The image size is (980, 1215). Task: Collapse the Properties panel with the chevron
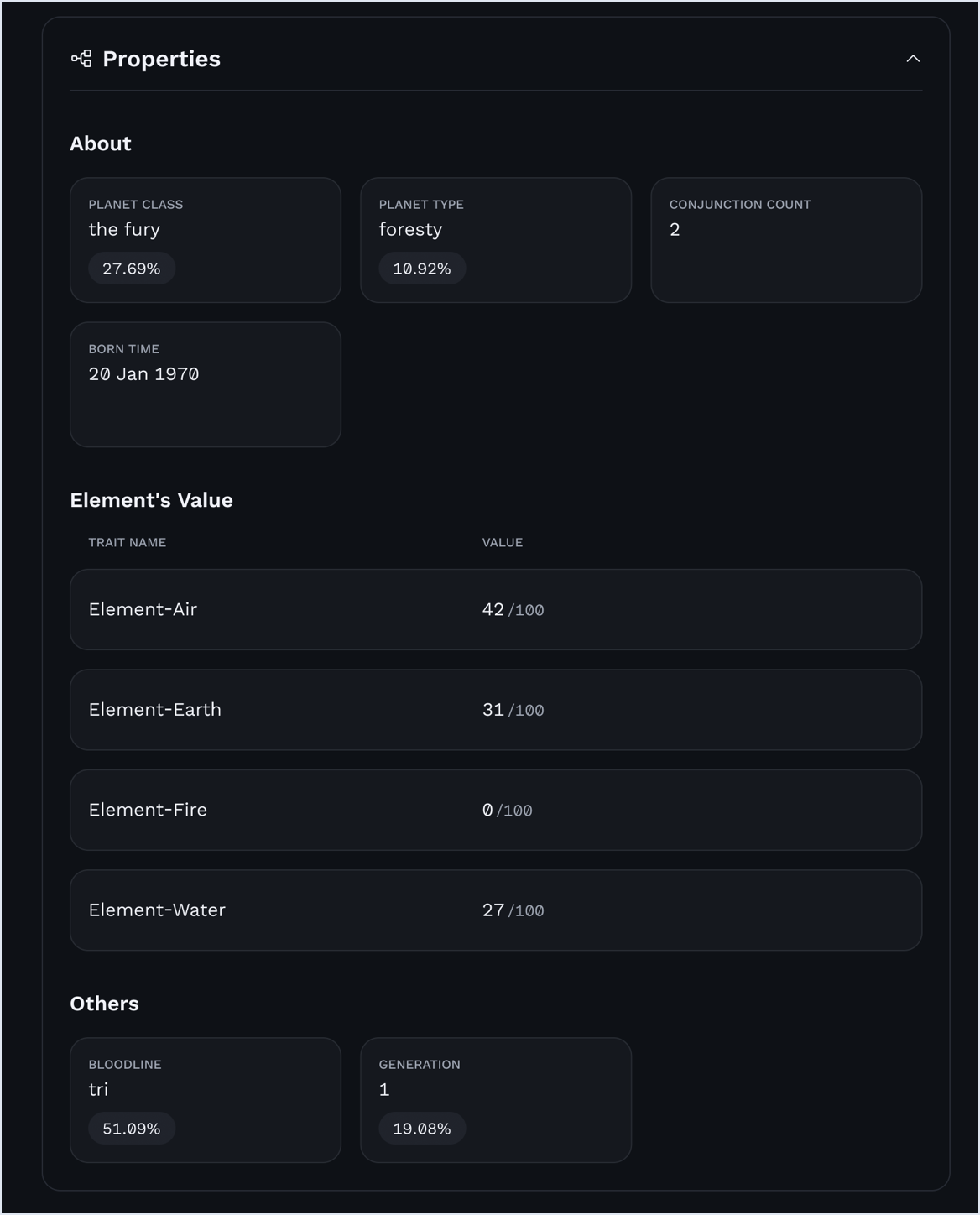tap(913, 59)
